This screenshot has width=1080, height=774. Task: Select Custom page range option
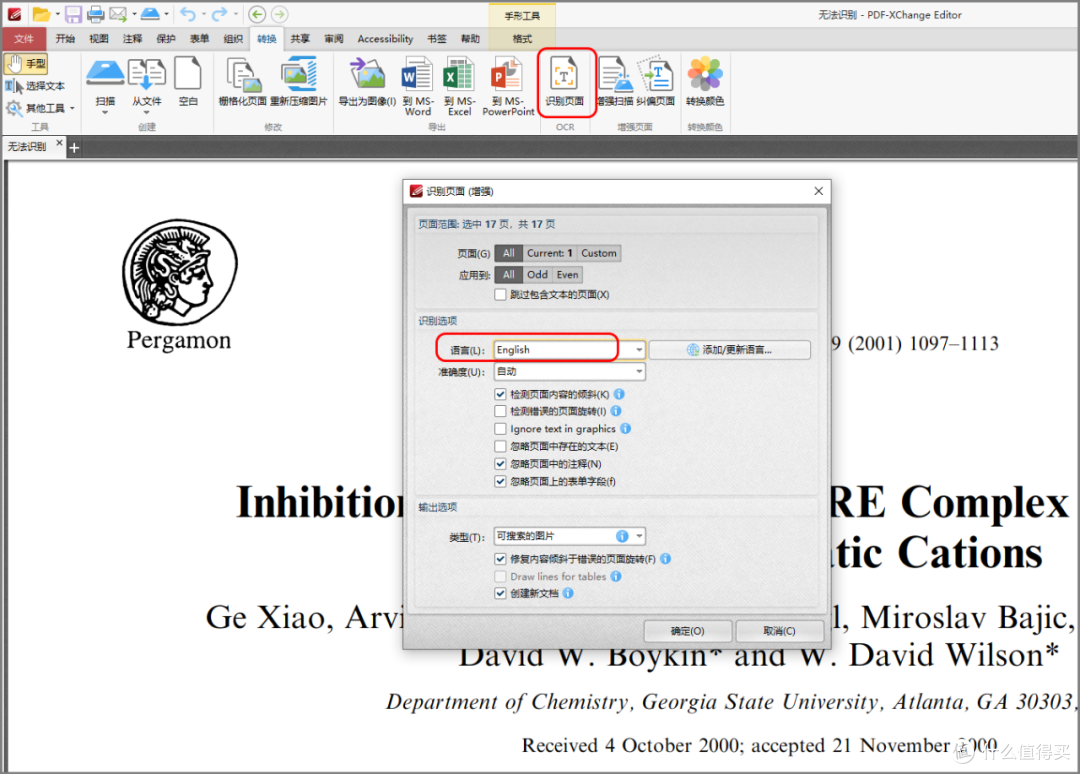599,253
